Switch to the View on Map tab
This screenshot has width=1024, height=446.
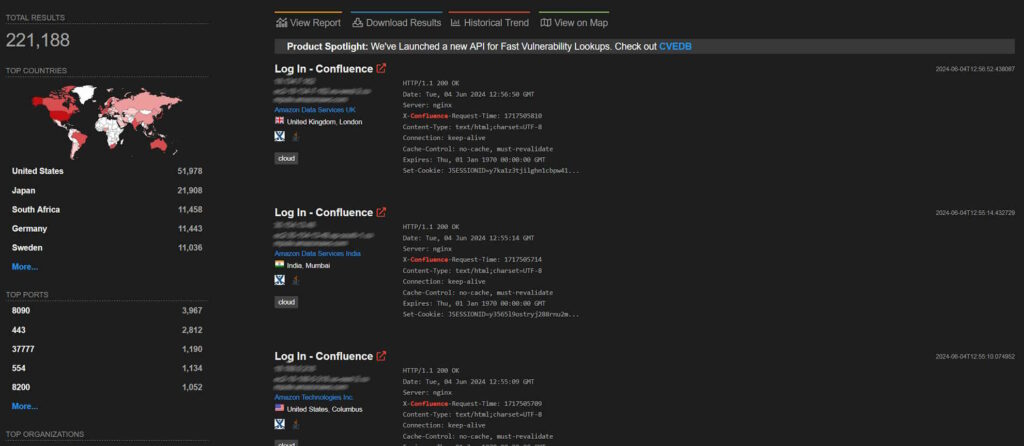574,23
